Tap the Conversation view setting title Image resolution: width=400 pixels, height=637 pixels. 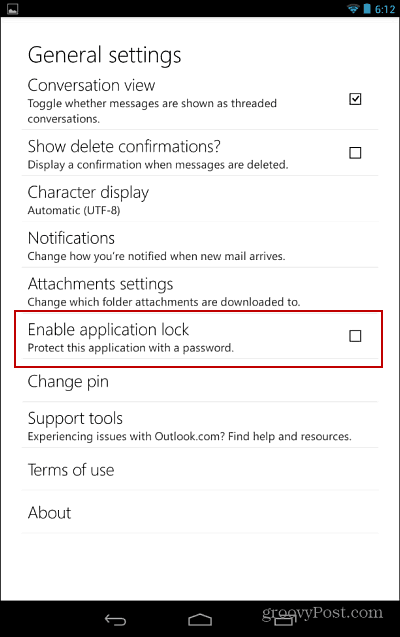click(91, 85)
